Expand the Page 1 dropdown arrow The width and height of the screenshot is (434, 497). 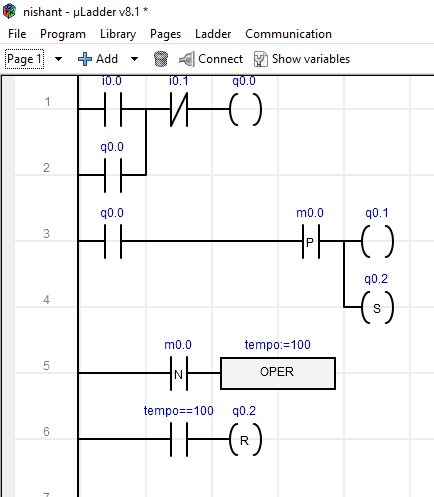click(x=58, y=59)
